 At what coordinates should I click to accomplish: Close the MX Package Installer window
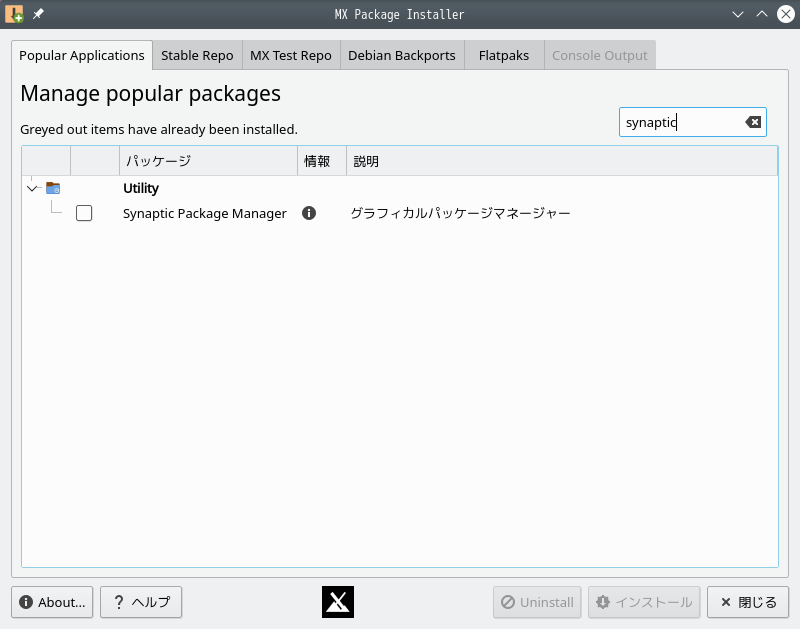pos(786,14)
